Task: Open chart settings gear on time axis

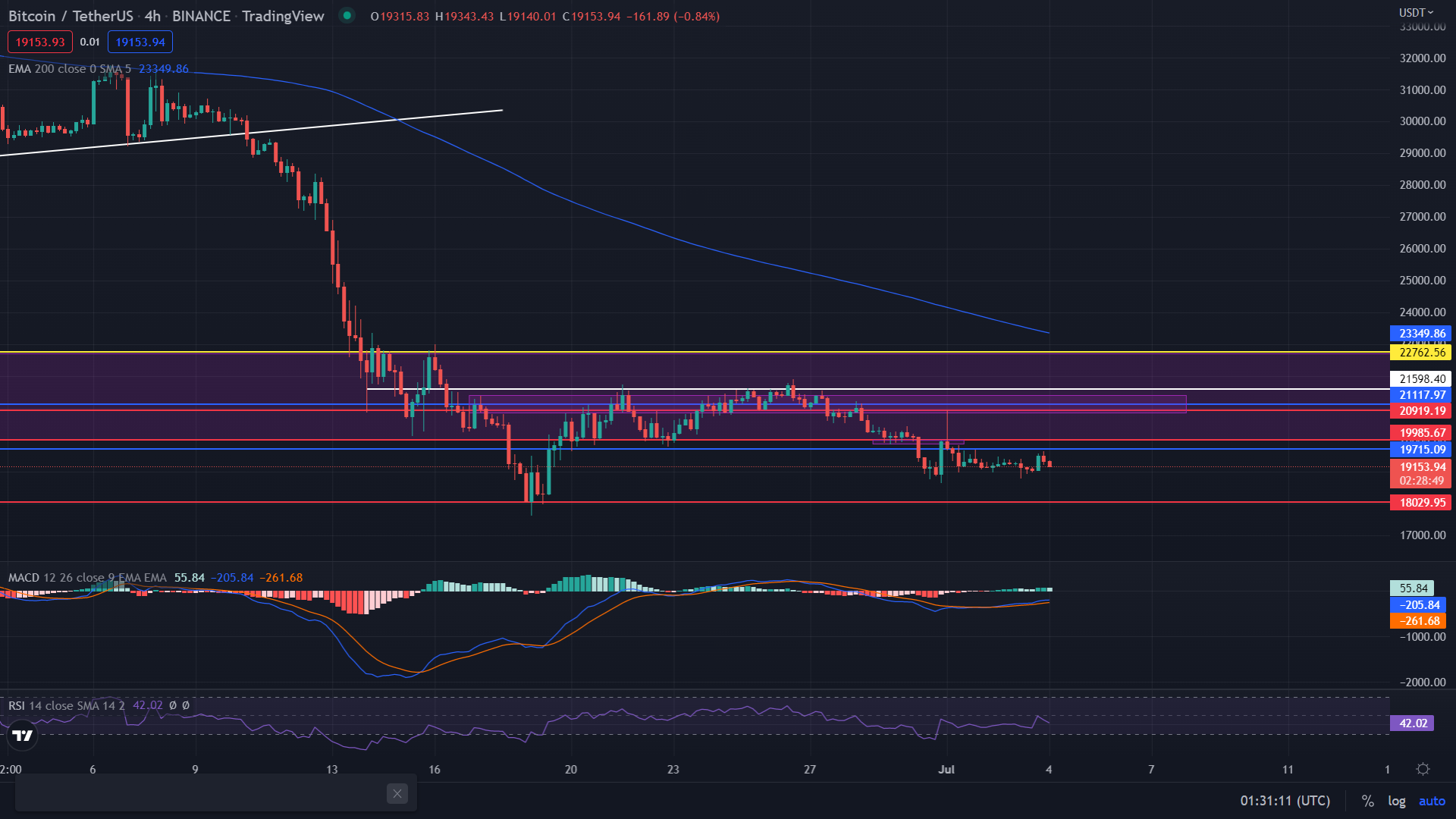Action: coord(1423,769)
